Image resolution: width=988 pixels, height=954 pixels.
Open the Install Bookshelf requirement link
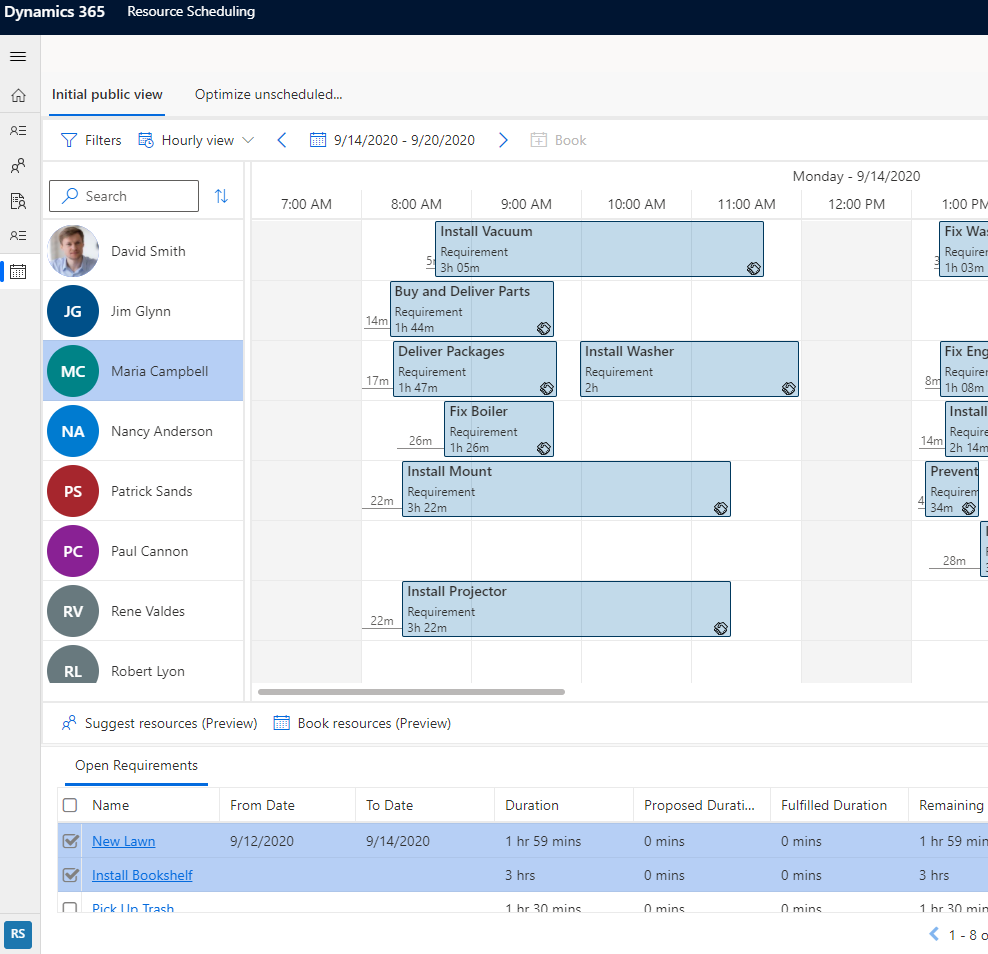pos(141,874)
